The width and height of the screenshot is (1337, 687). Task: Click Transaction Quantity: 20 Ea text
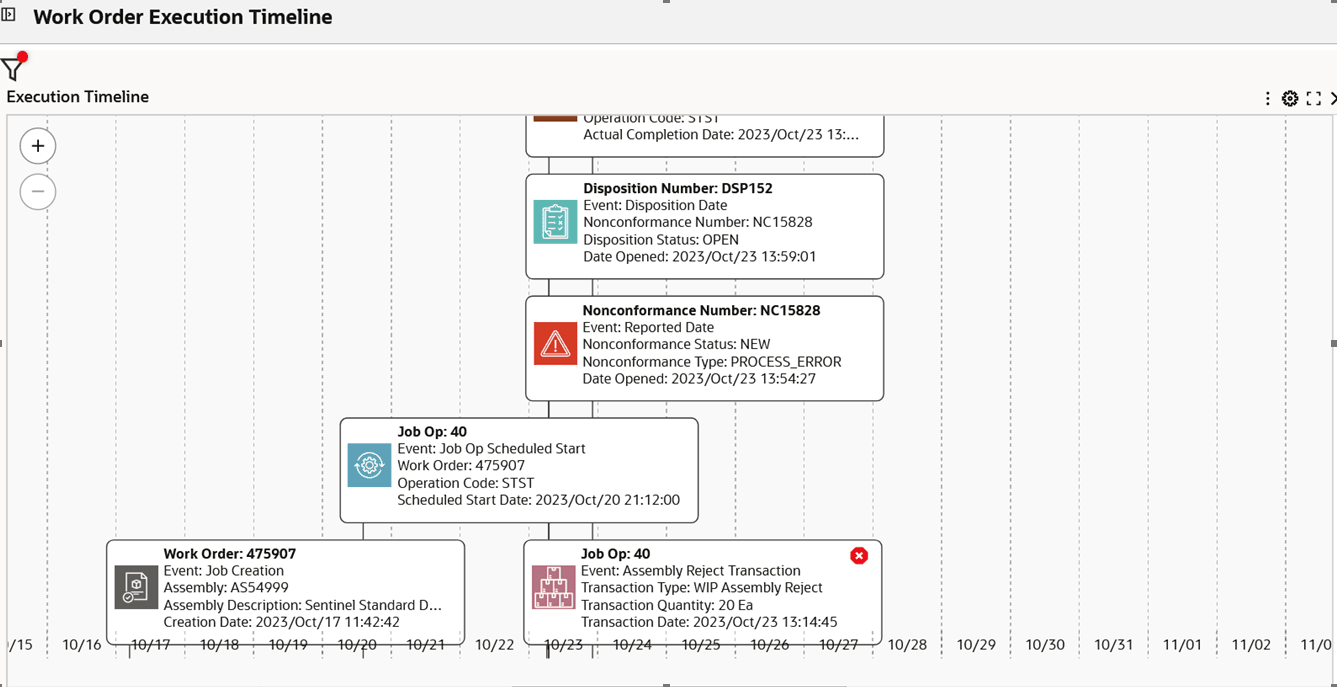pos(667,605)
